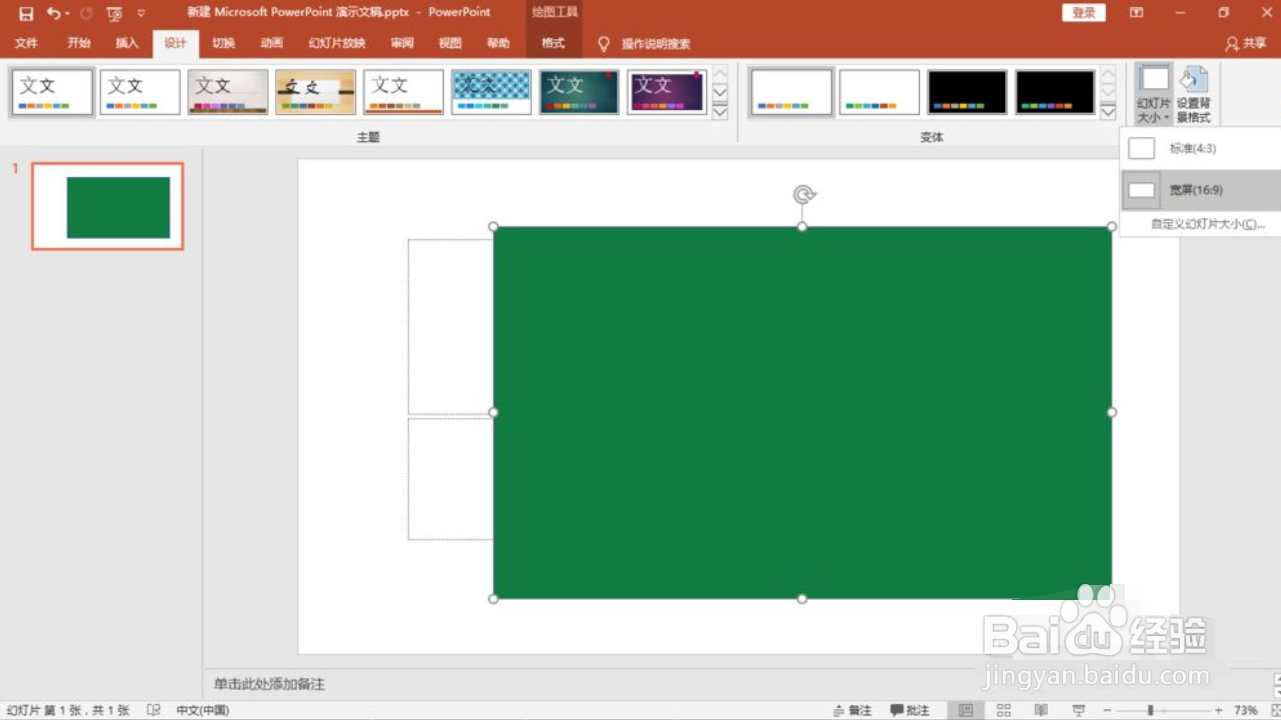Expand the themes gallery More arrow
1281x720 pixels.
(x=720, y=111)
